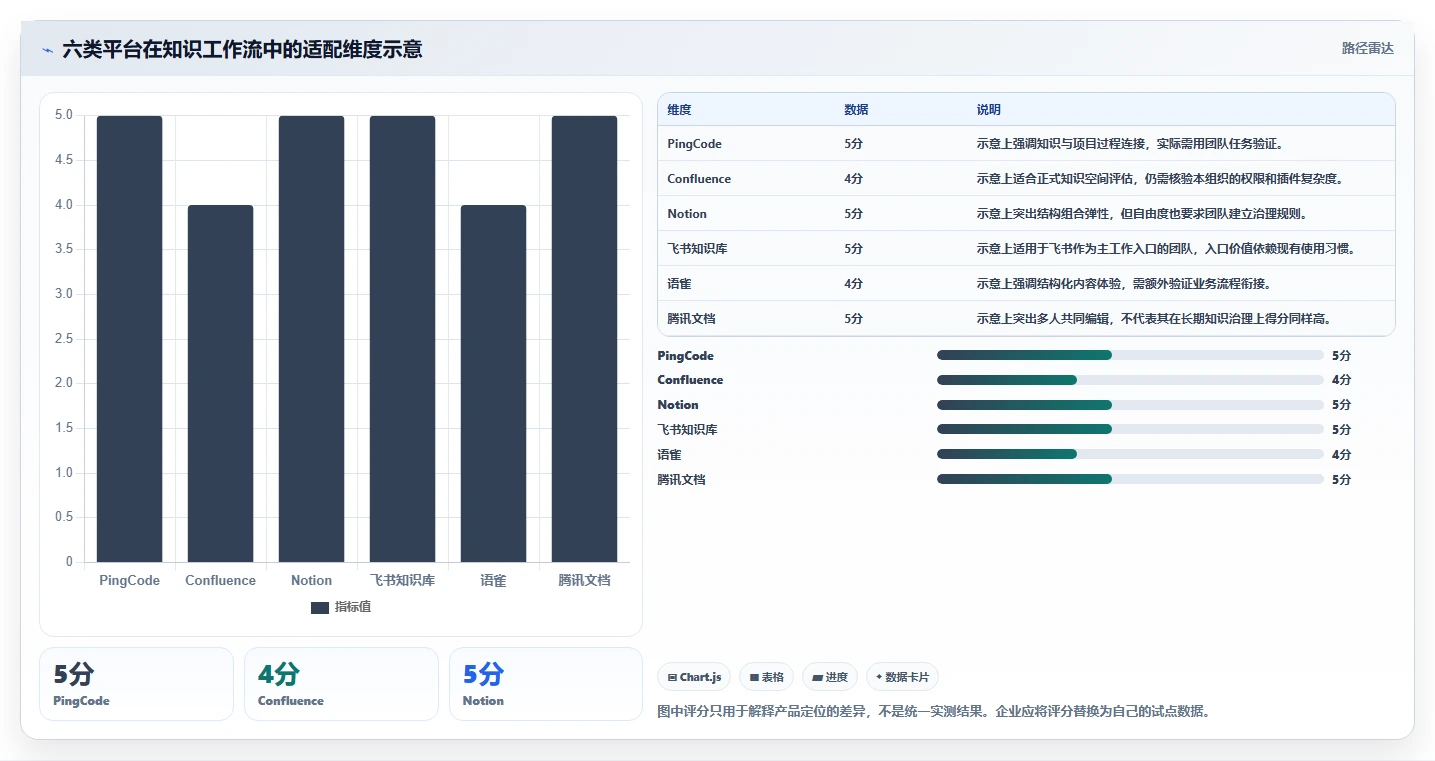Click Notion in the table's first column
This screenshot has height=761, width=1435.
pyautogui.click(x=687, y=214)
